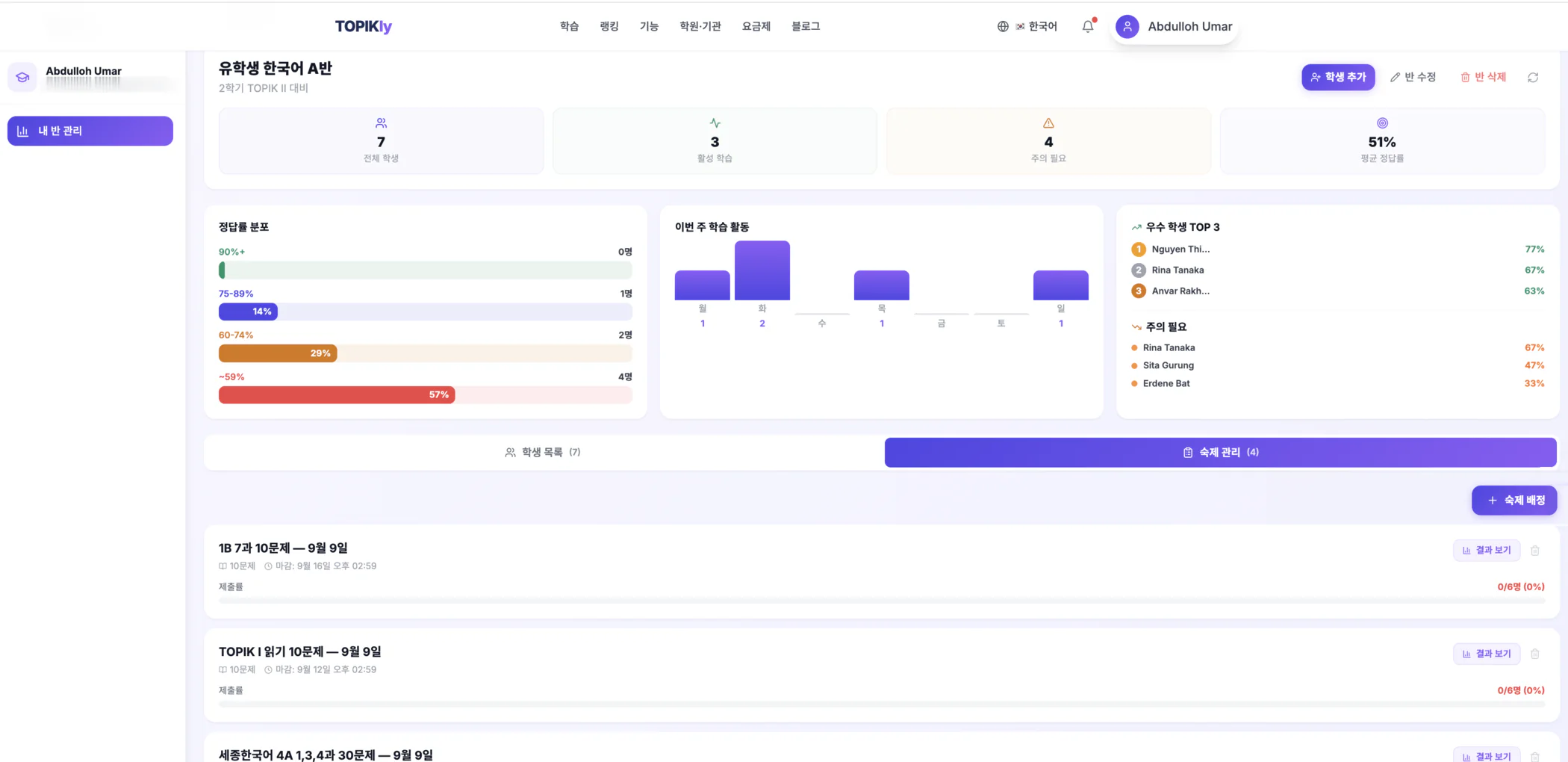The width and height of the screenshot is (1568, 762).
Task: Click 반 삭제 to delete the class
Action: [x=1484, y=77]
